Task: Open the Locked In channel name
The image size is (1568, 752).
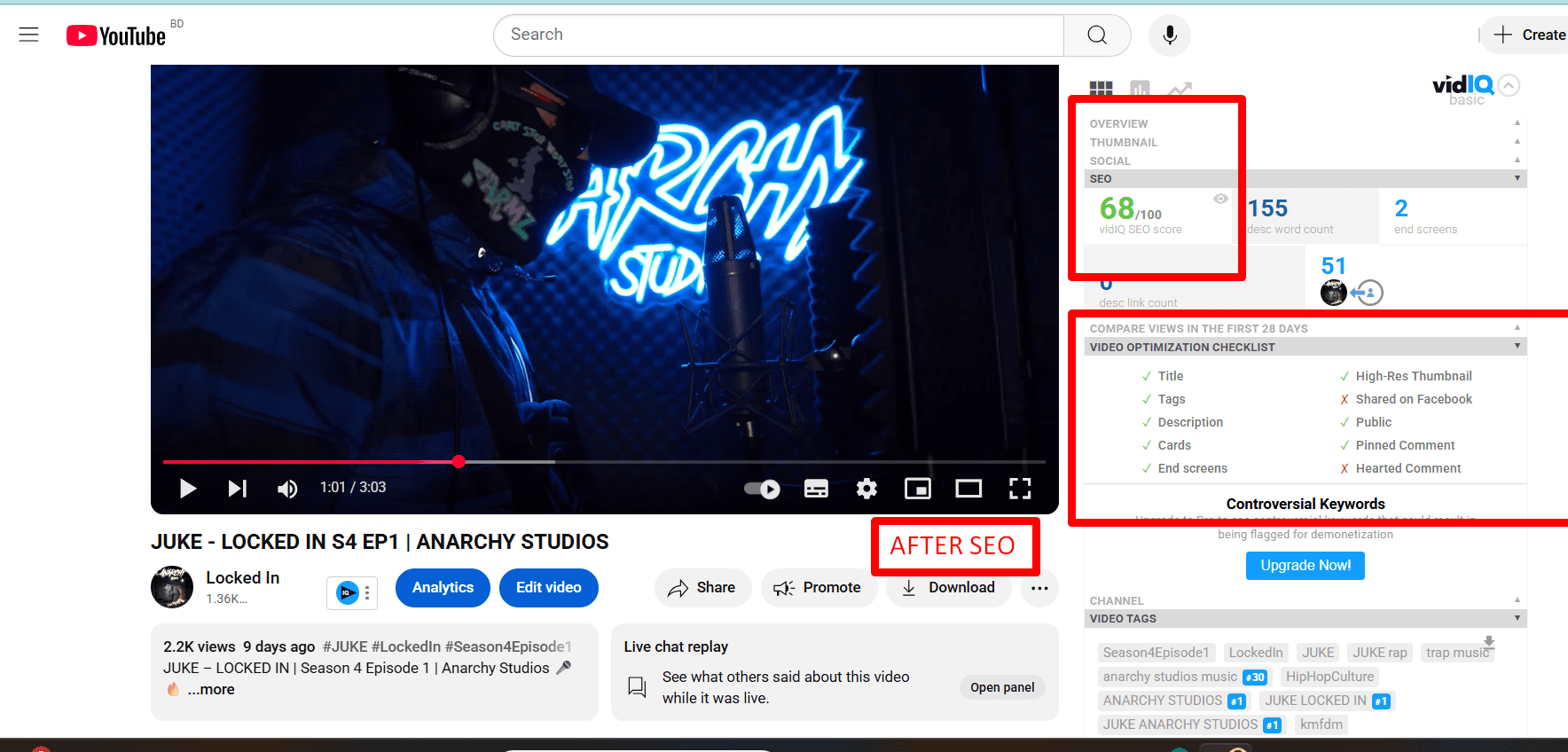Action: [243, 577]
